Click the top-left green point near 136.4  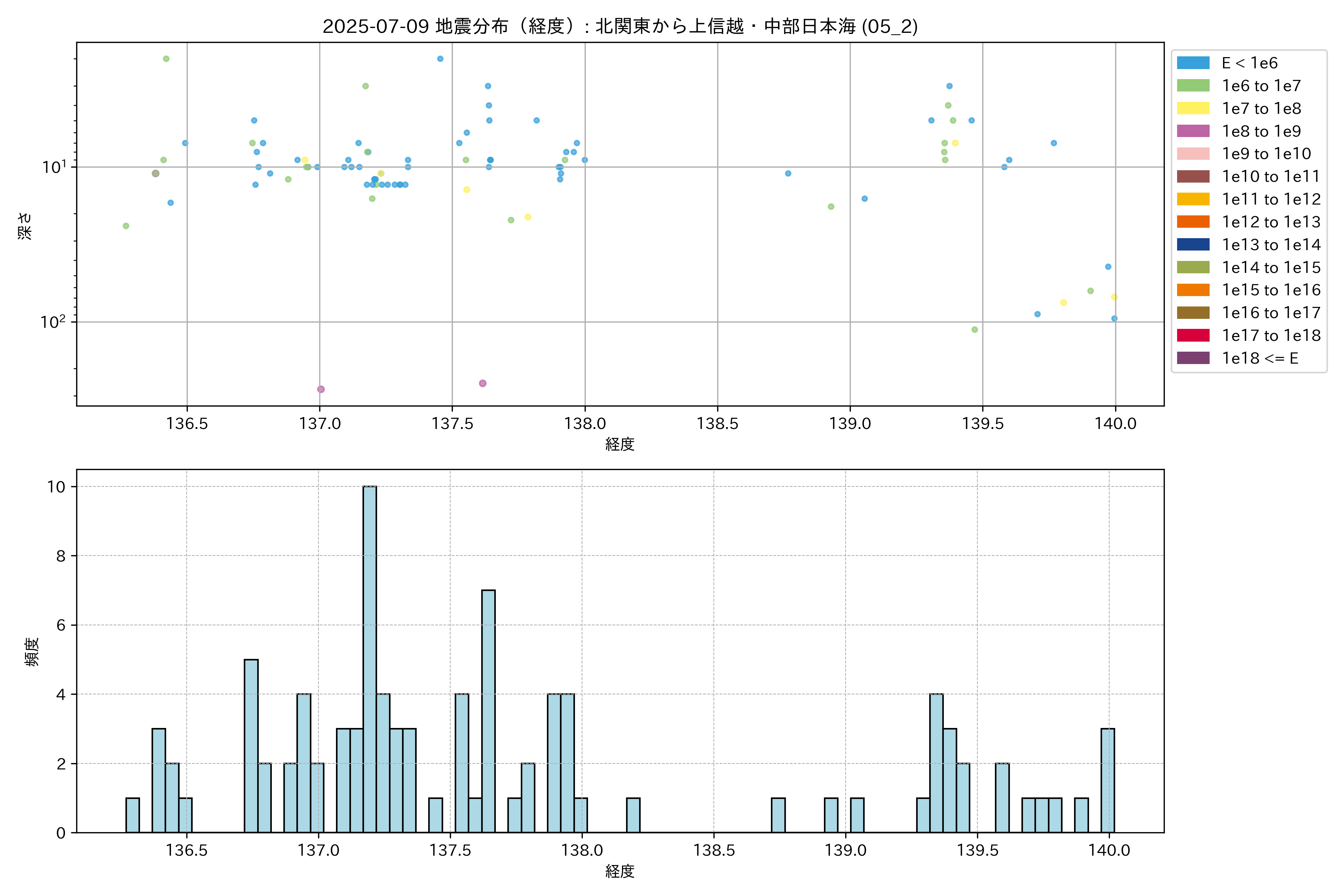tap(166, 59)
